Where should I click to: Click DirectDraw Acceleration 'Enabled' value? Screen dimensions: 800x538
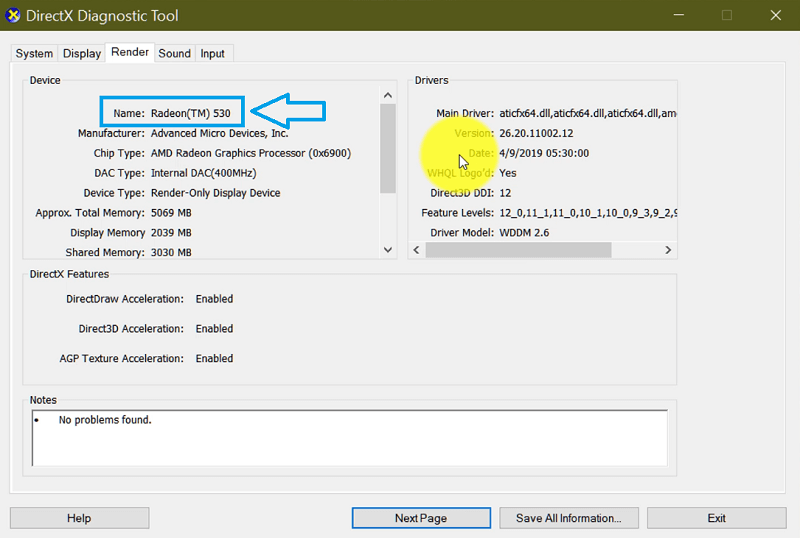(x=214, y=299)
